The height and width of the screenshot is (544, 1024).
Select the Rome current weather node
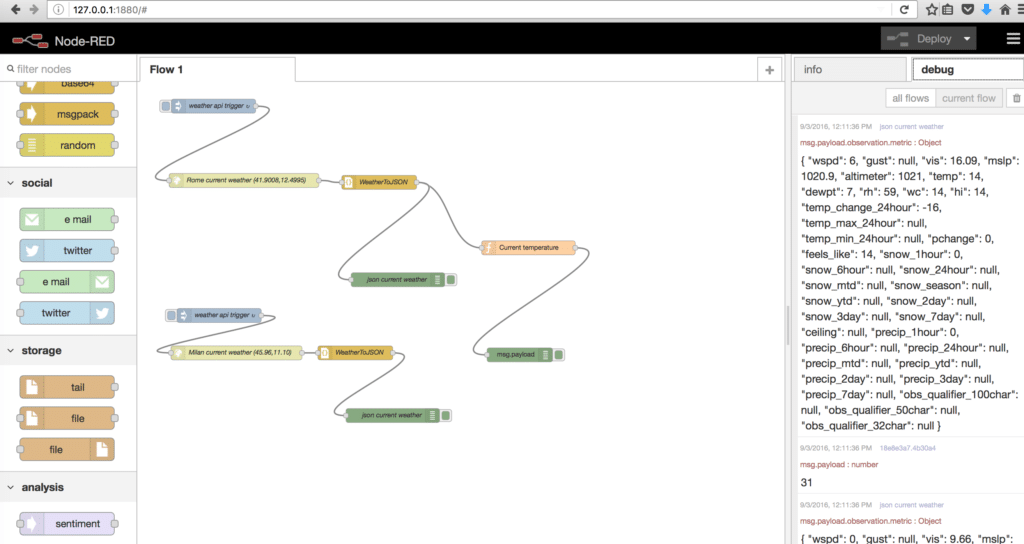pyautogui.click(x=244, y=180)
